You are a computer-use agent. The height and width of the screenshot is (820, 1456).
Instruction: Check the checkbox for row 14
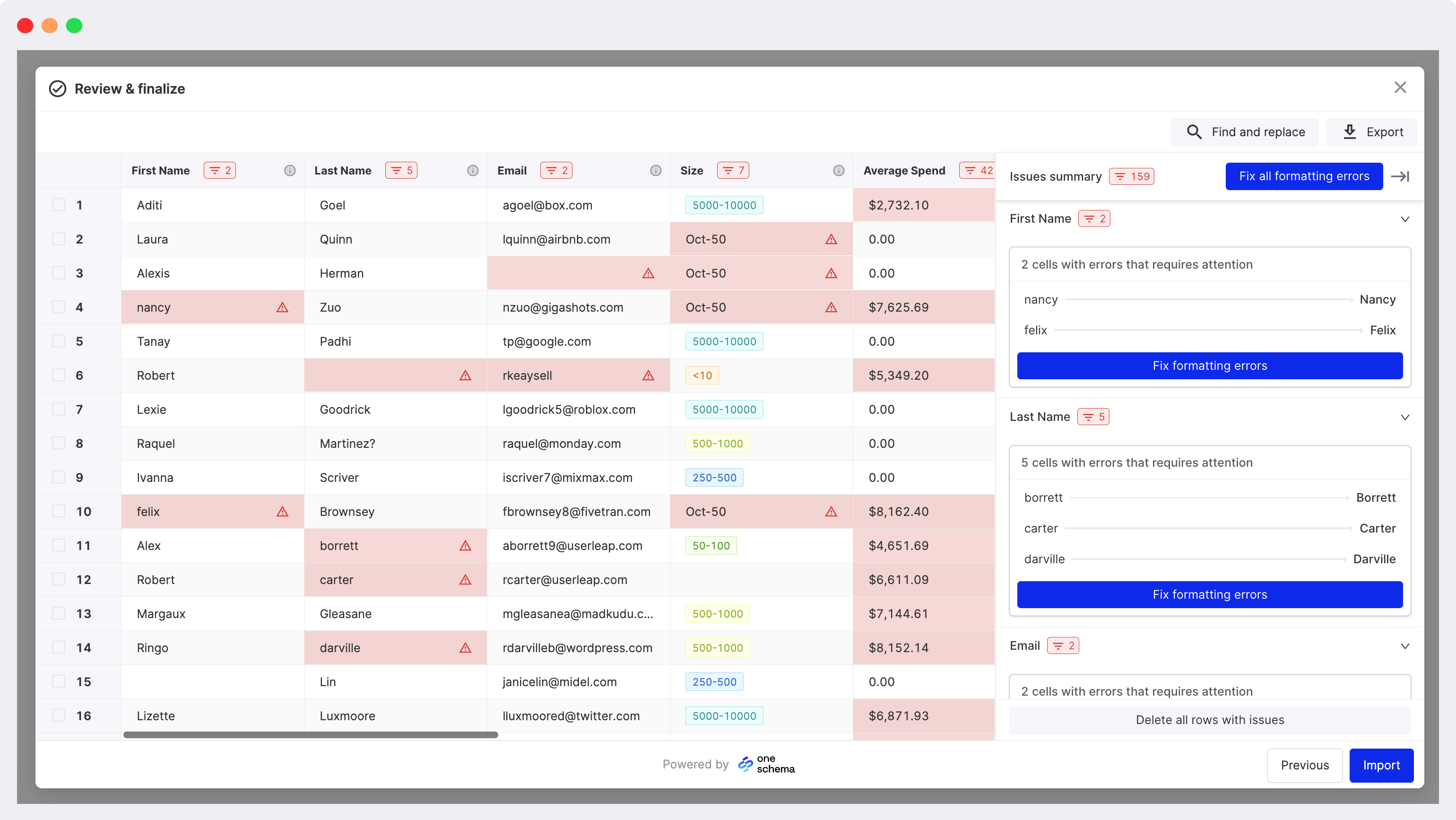point(59,647)
